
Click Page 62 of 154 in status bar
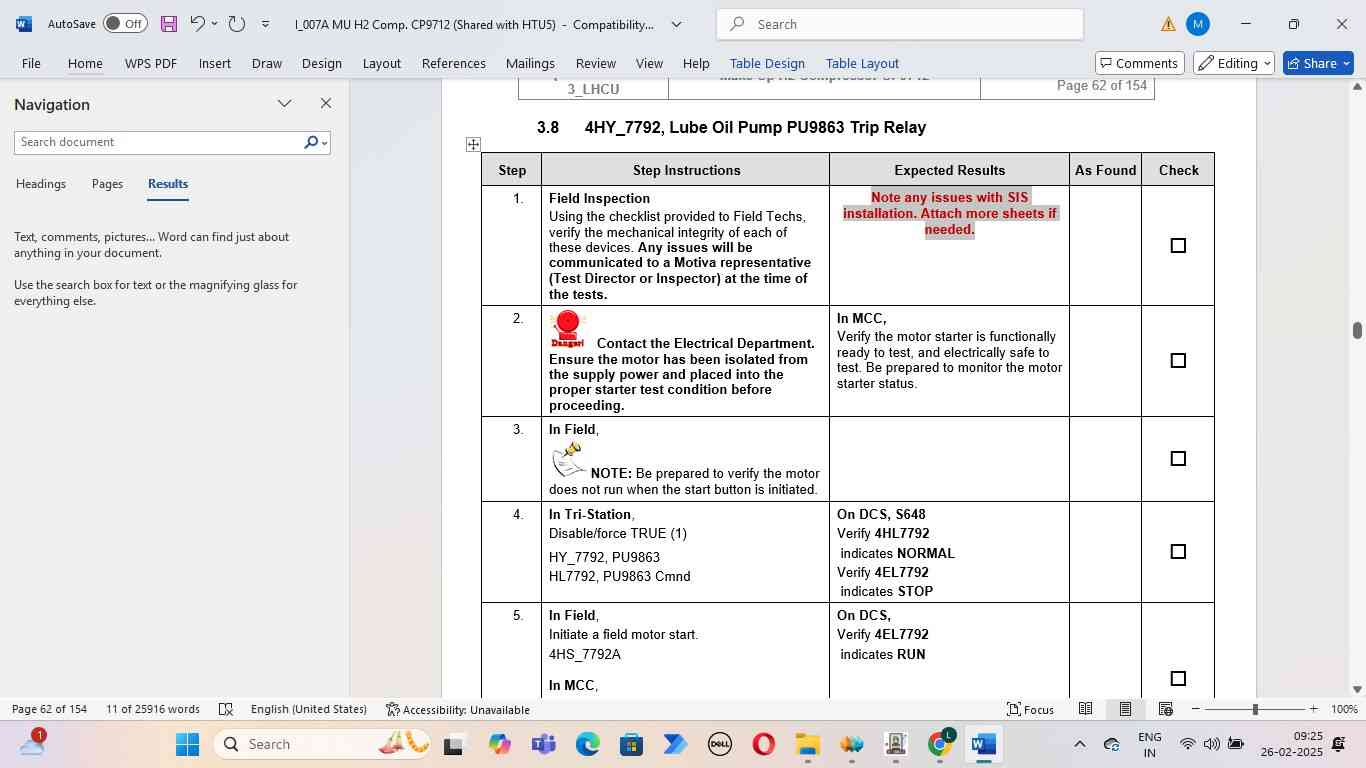pyautogui.click(x=49, y=709)
